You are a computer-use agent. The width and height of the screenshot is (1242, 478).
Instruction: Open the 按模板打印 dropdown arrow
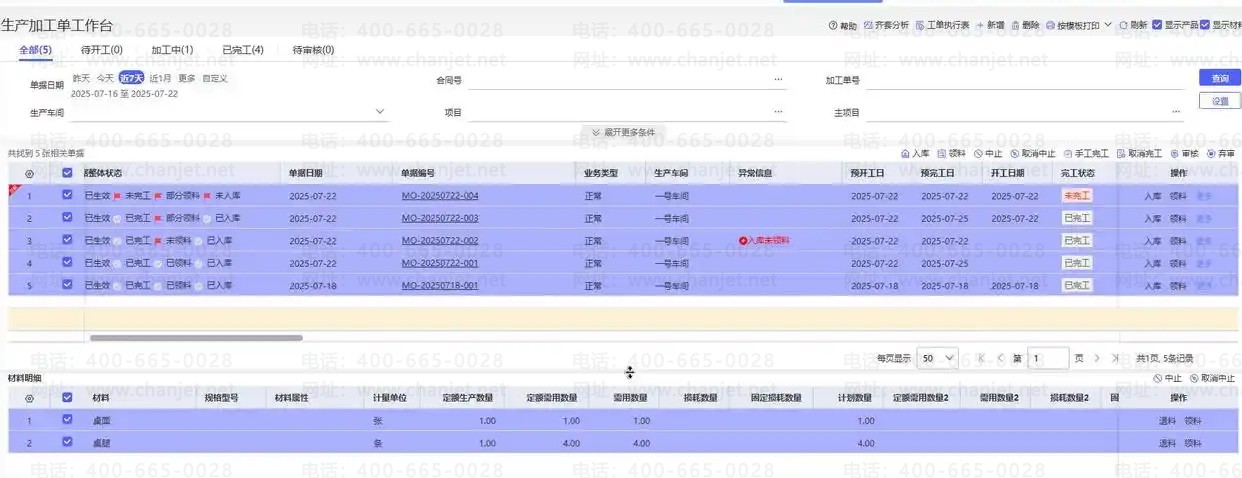click(x=1108, y=25)
